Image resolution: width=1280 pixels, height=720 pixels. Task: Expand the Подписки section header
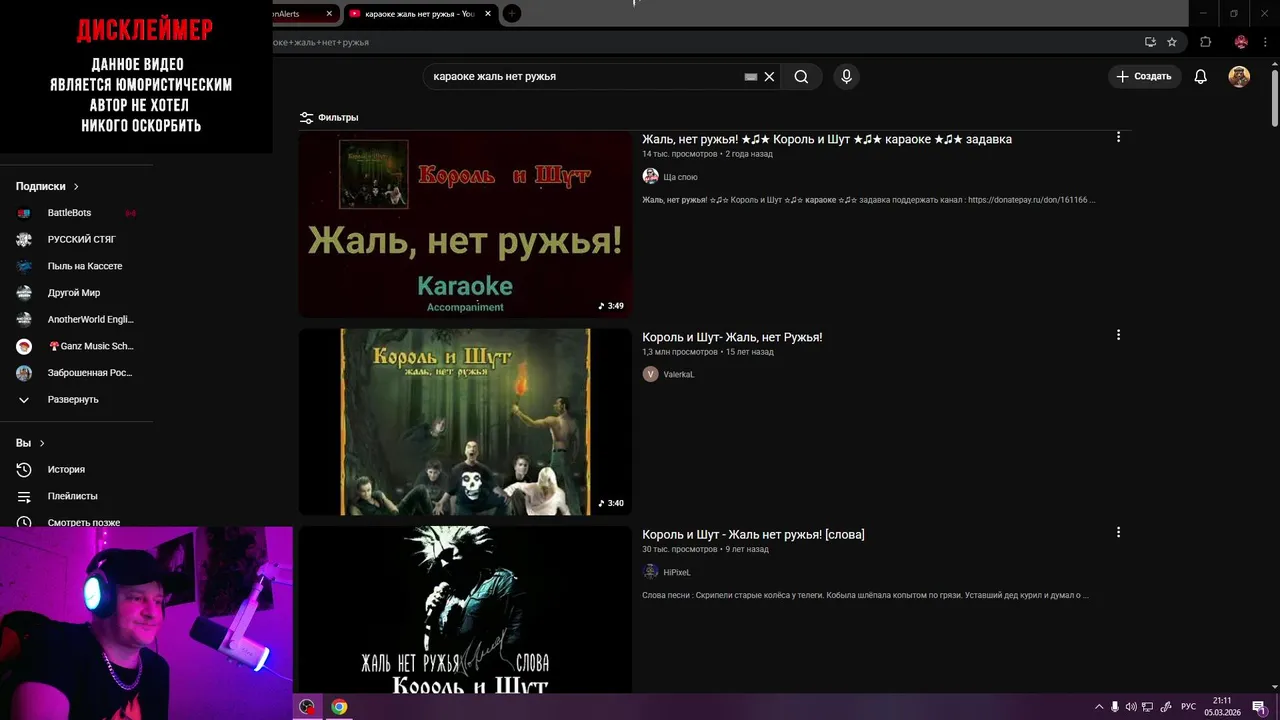tap(47, 186)
